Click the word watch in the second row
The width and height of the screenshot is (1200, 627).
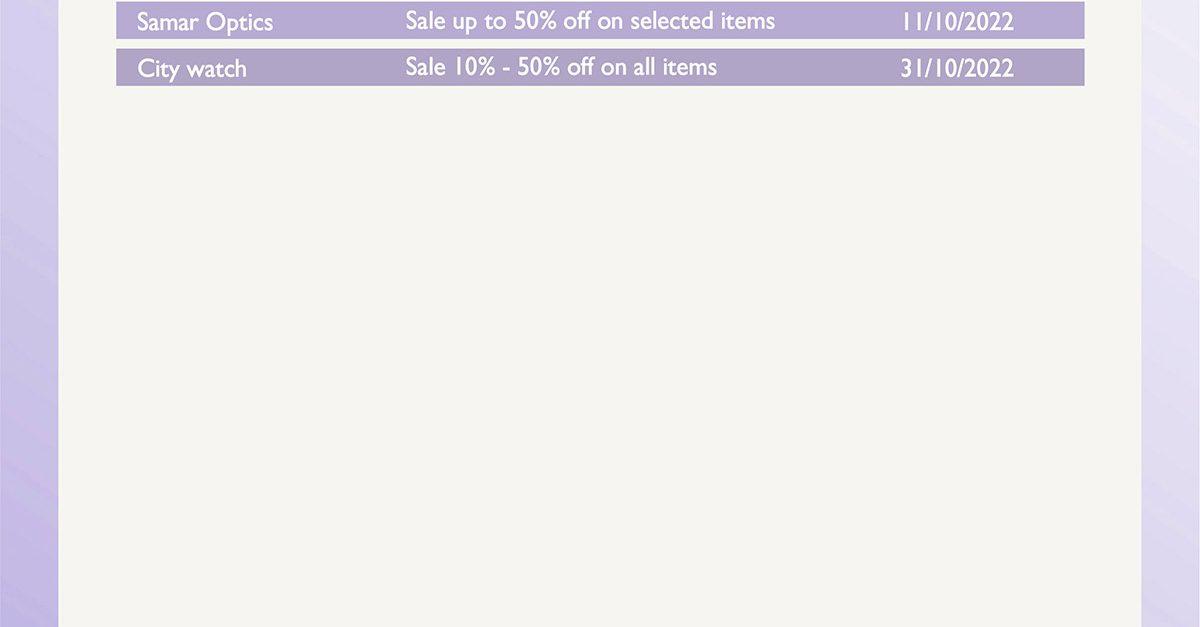tap(216, 69)
